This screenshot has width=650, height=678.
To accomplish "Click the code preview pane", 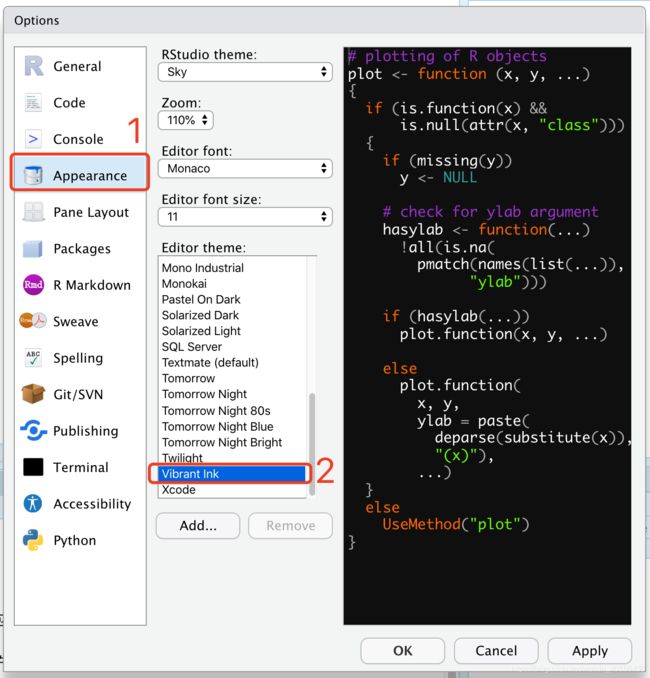I will point(487,336).
